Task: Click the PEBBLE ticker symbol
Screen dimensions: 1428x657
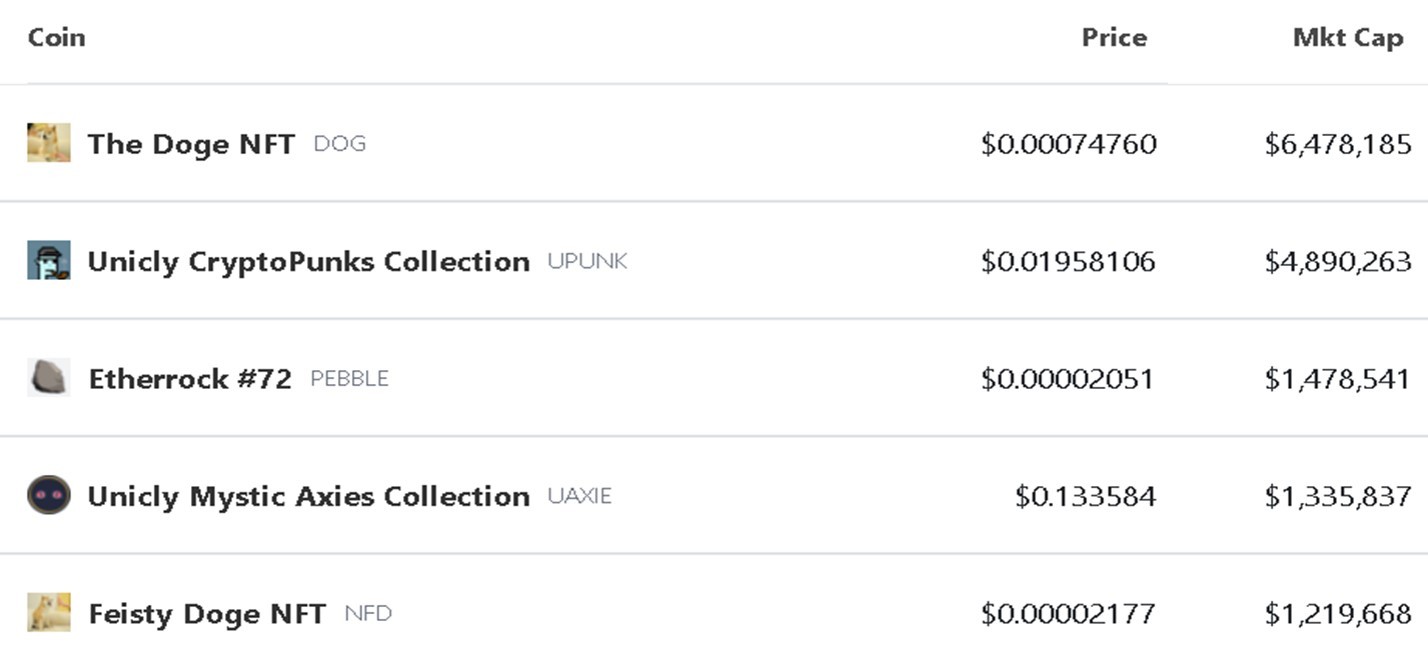Action: pyautogui.click(x=350, y=379)
